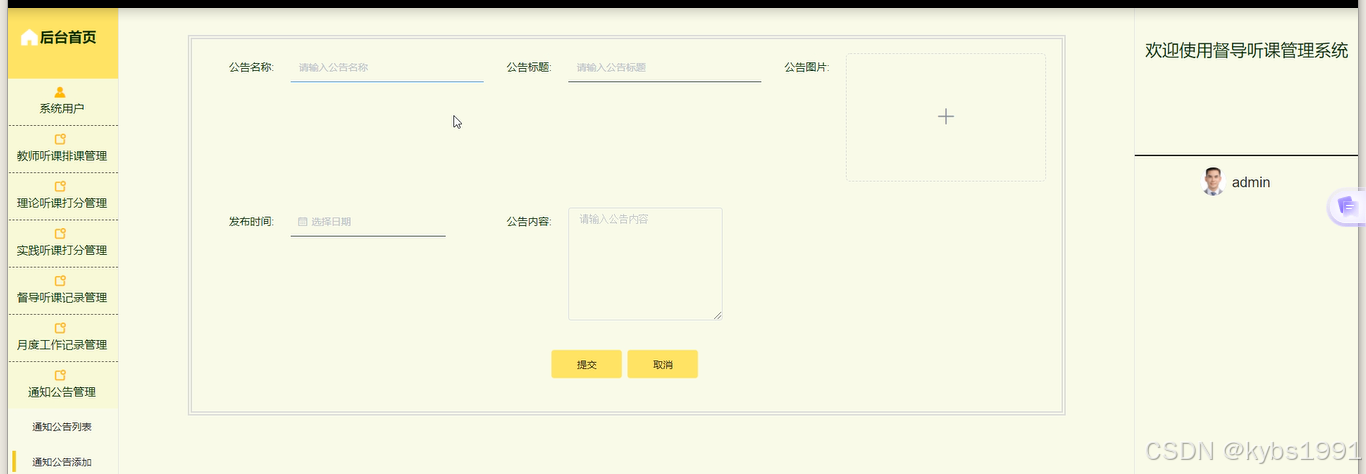
Task: Click the icon above 理论听课打分管理
Action: point(61,186)
